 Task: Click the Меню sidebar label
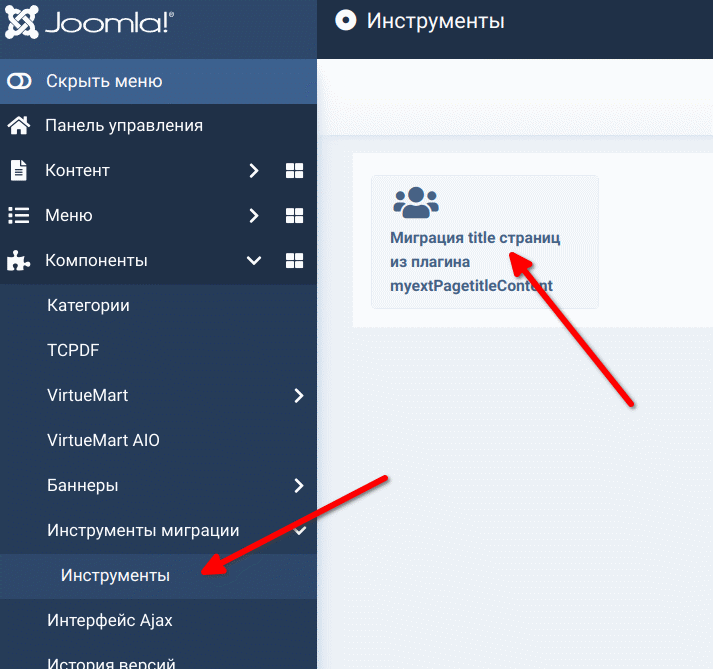pyautogui.click(x=69, y=216)
